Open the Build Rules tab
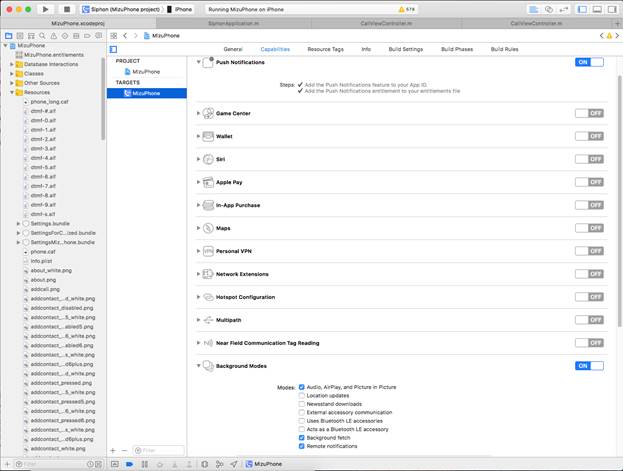The height and width of the screenshot is (471, 623). 504,49
